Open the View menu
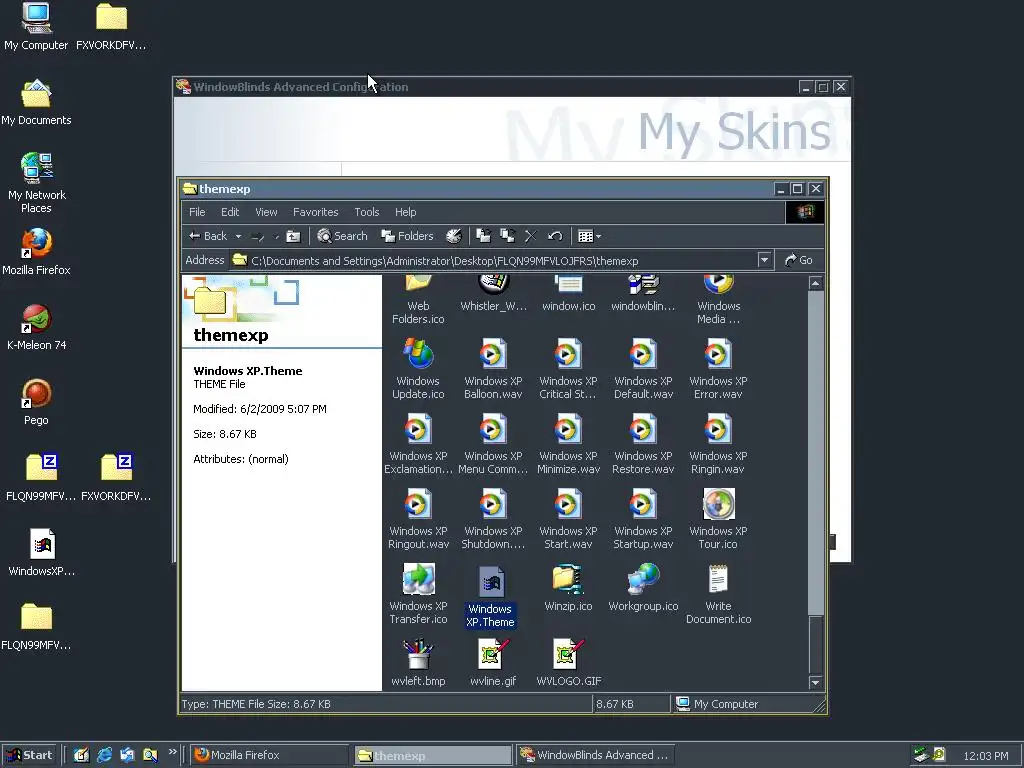The height and width of the screenshot is (768, 1024). 266,212
